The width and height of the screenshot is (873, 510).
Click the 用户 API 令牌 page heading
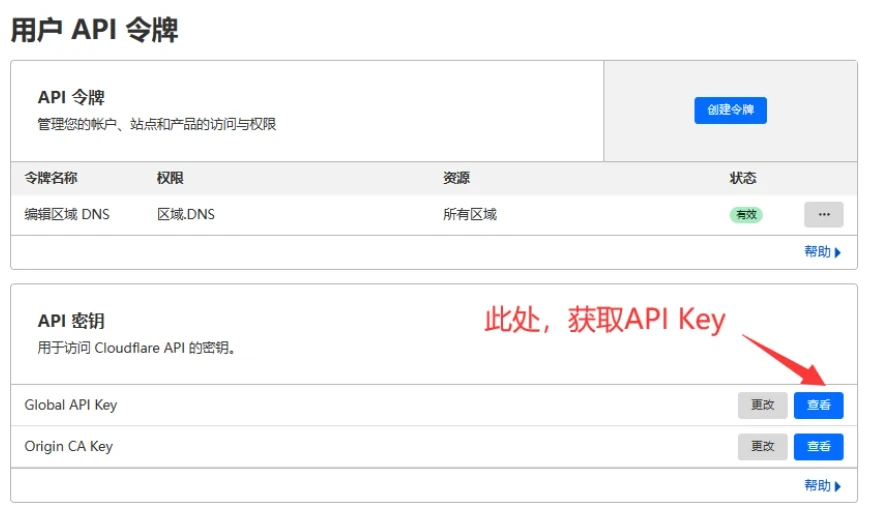(95, 30)
